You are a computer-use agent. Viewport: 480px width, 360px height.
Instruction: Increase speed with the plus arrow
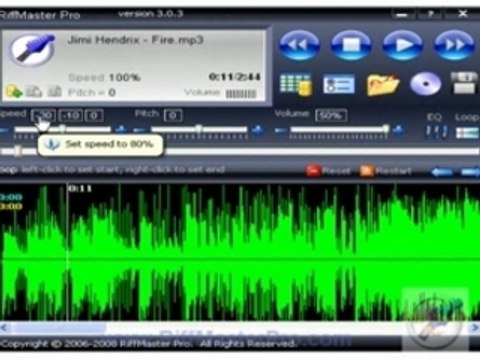click(121, 129)
